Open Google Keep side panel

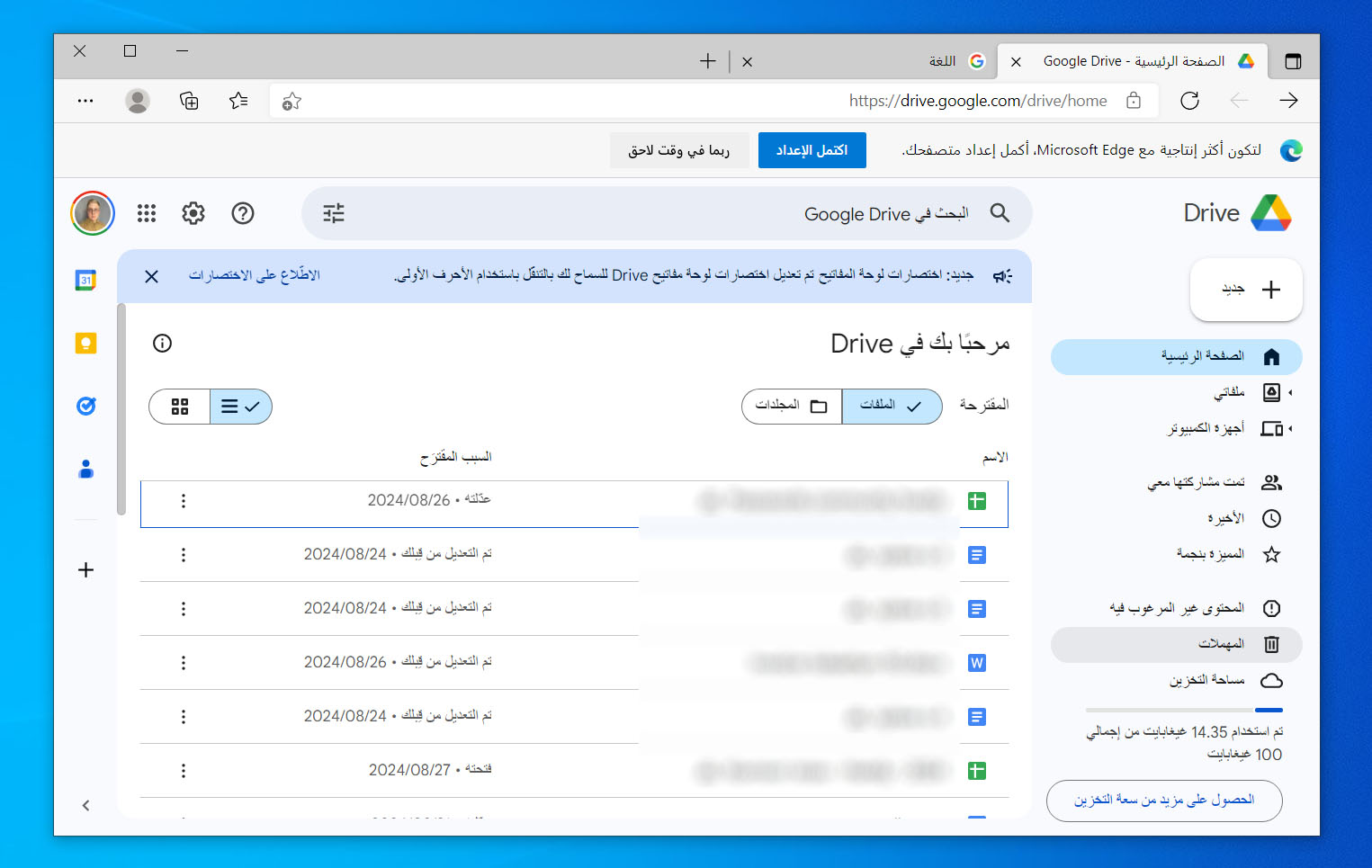[x=86, y=343]
